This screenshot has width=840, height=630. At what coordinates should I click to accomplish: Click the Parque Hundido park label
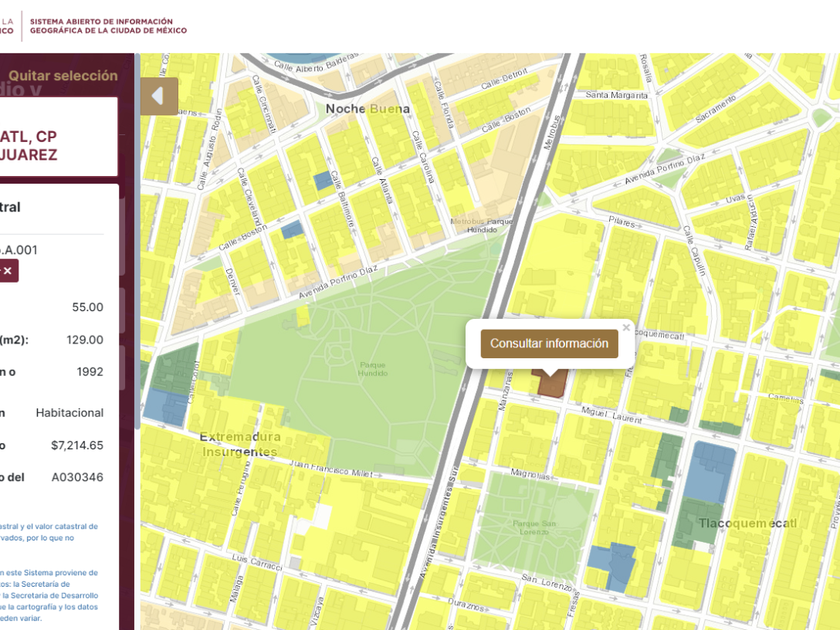[373, 368]
